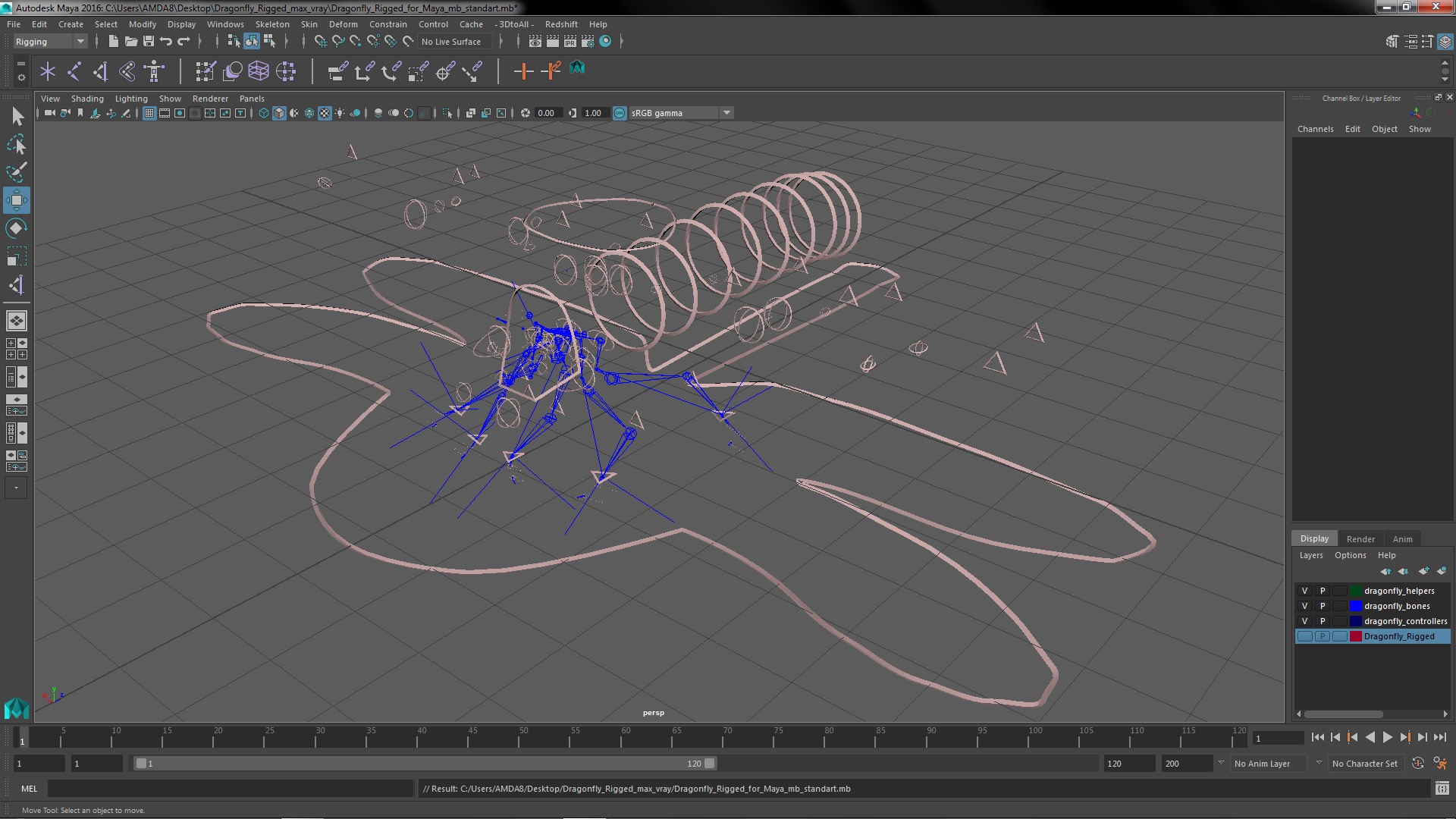The height and width of the screenshot is (819, 1456).
Task: Click the current frame field in timeline
Action: [x=1278, y=738]
